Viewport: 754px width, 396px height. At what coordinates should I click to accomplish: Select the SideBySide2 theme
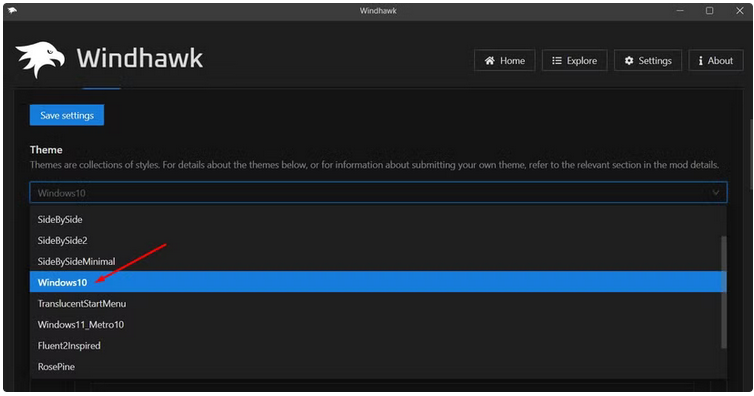[378, 241]
